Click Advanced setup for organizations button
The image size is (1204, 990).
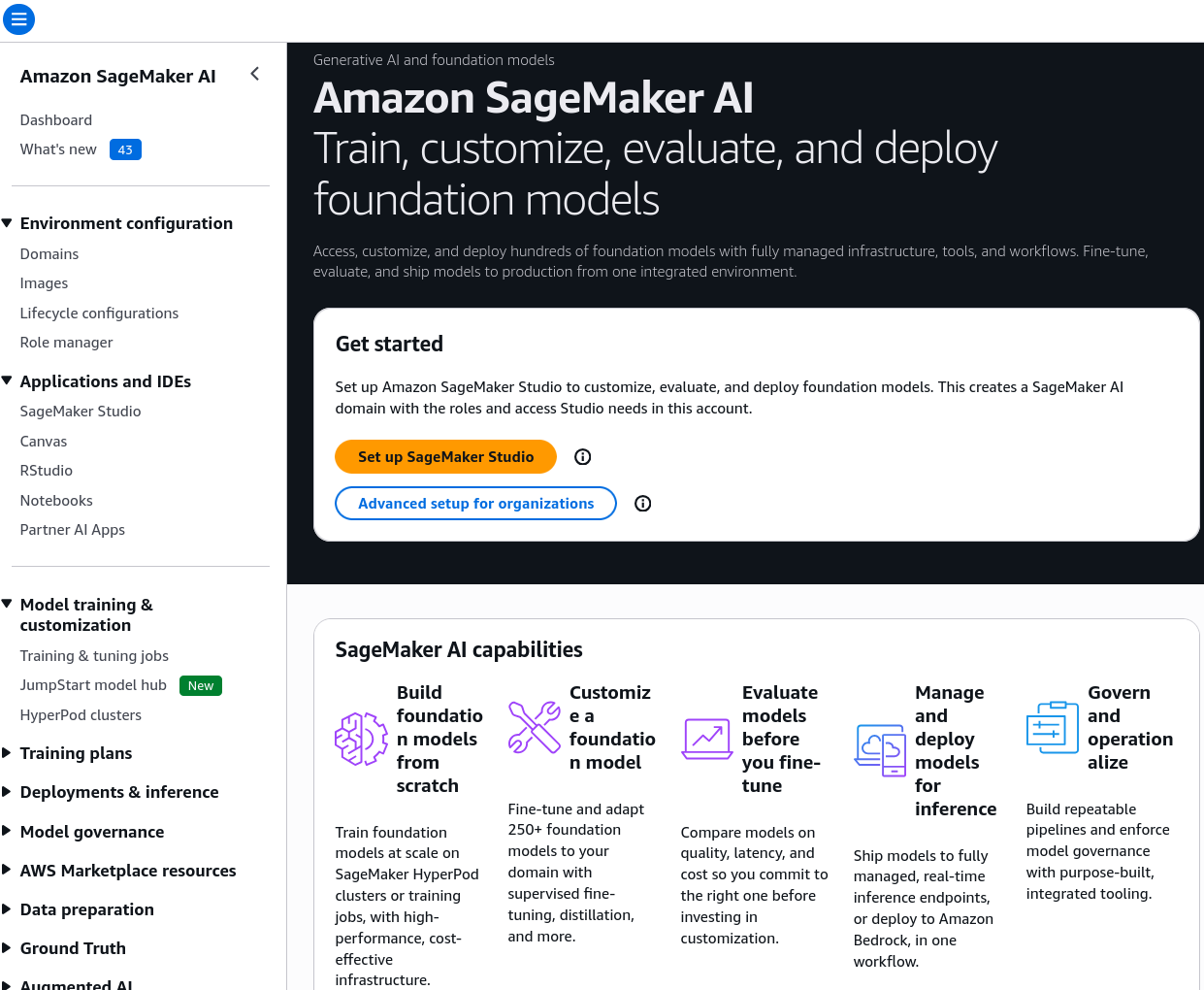[x=475, y=504]
